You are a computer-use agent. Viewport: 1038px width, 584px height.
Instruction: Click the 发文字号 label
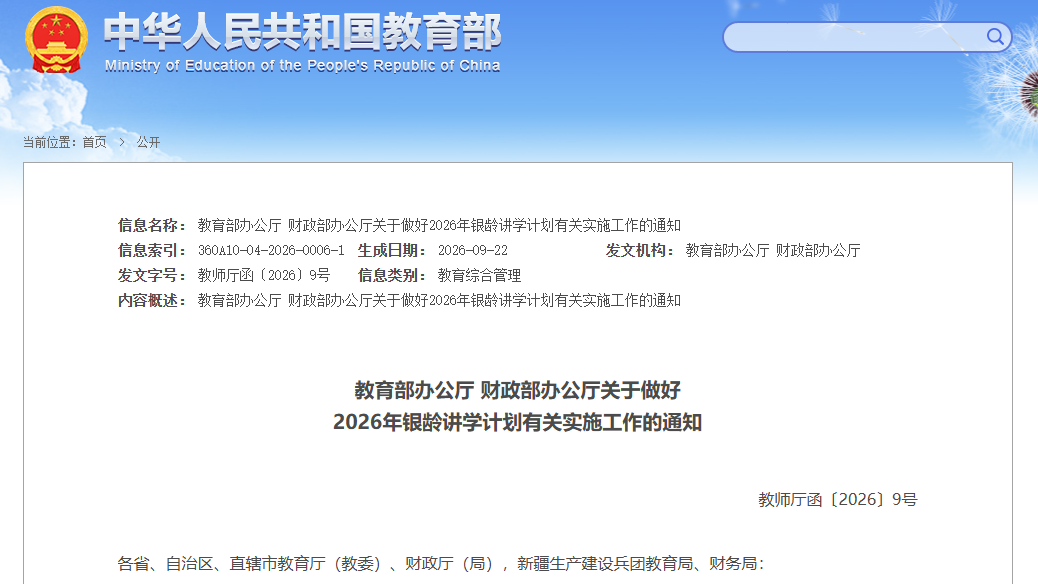point(152,276)
